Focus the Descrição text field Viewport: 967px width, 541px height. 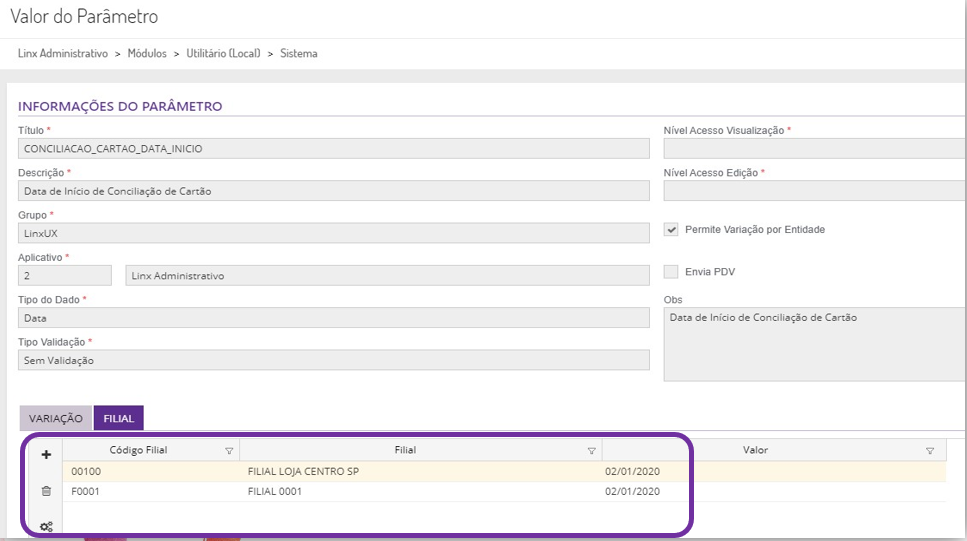[x=334, y=191]
